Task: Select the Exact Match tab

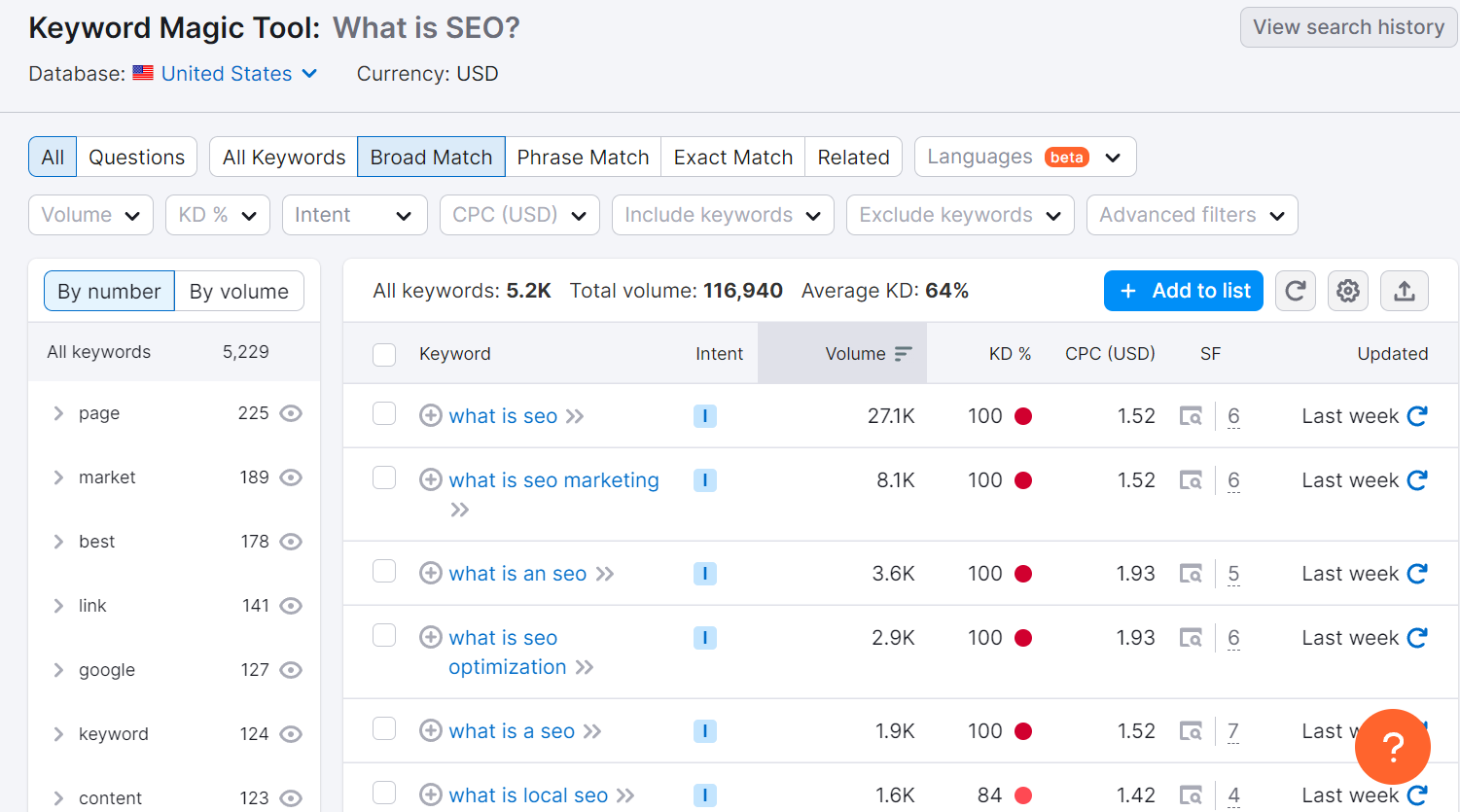Action: (x=733, y=157)
